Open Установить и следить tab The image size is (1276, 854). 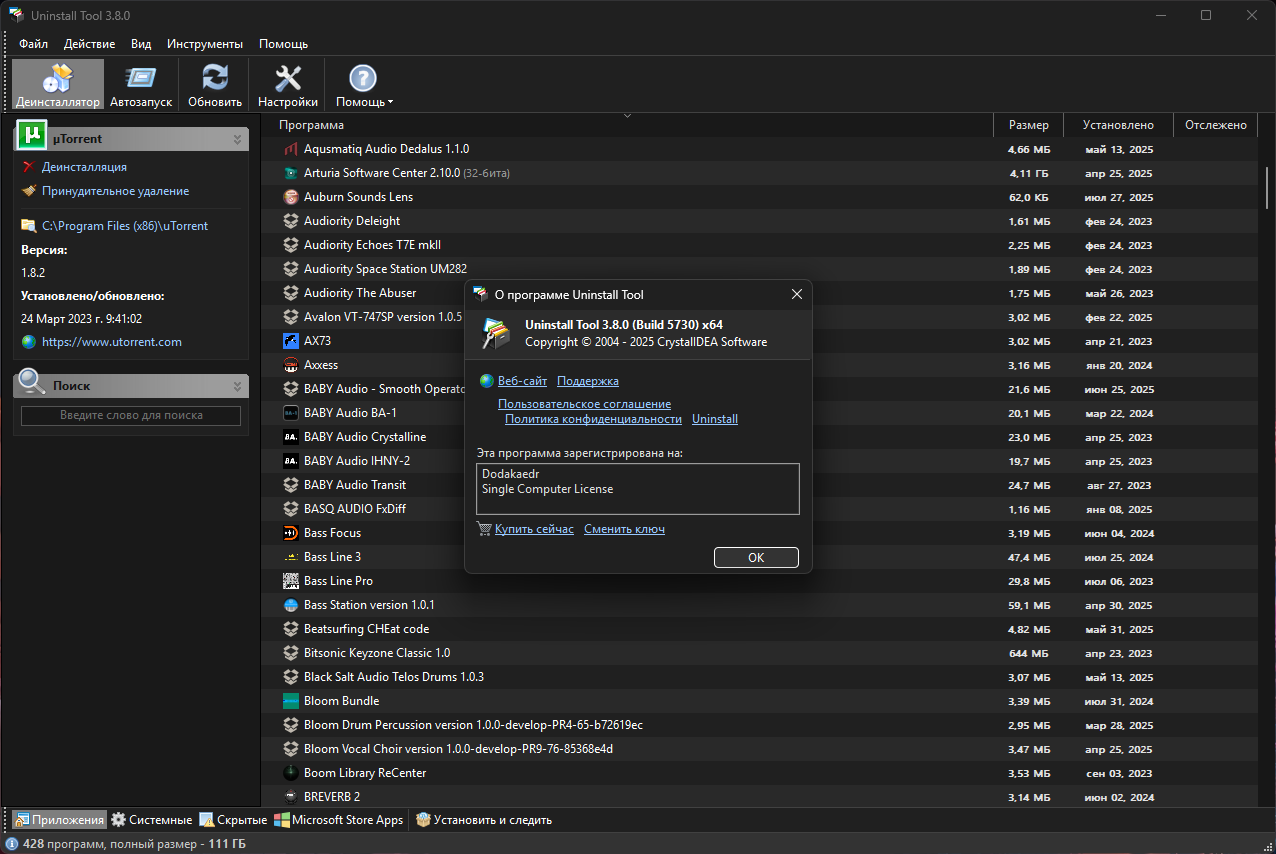[484, 820]
